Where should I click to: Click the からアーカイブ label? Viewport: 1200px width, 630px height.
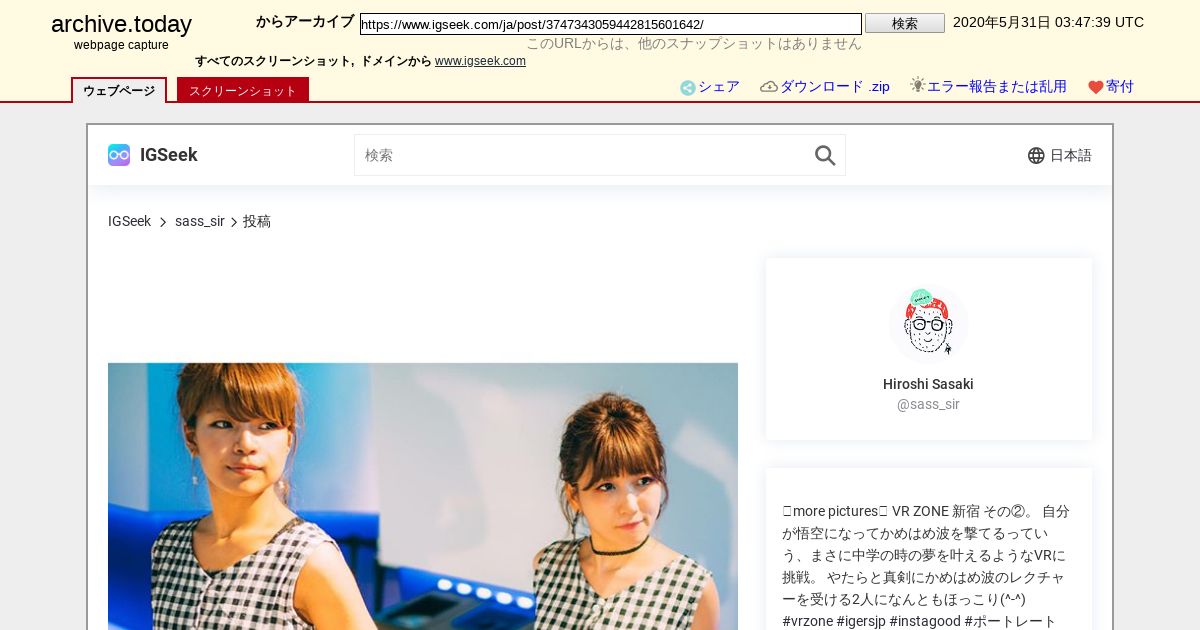coord(305,22)
